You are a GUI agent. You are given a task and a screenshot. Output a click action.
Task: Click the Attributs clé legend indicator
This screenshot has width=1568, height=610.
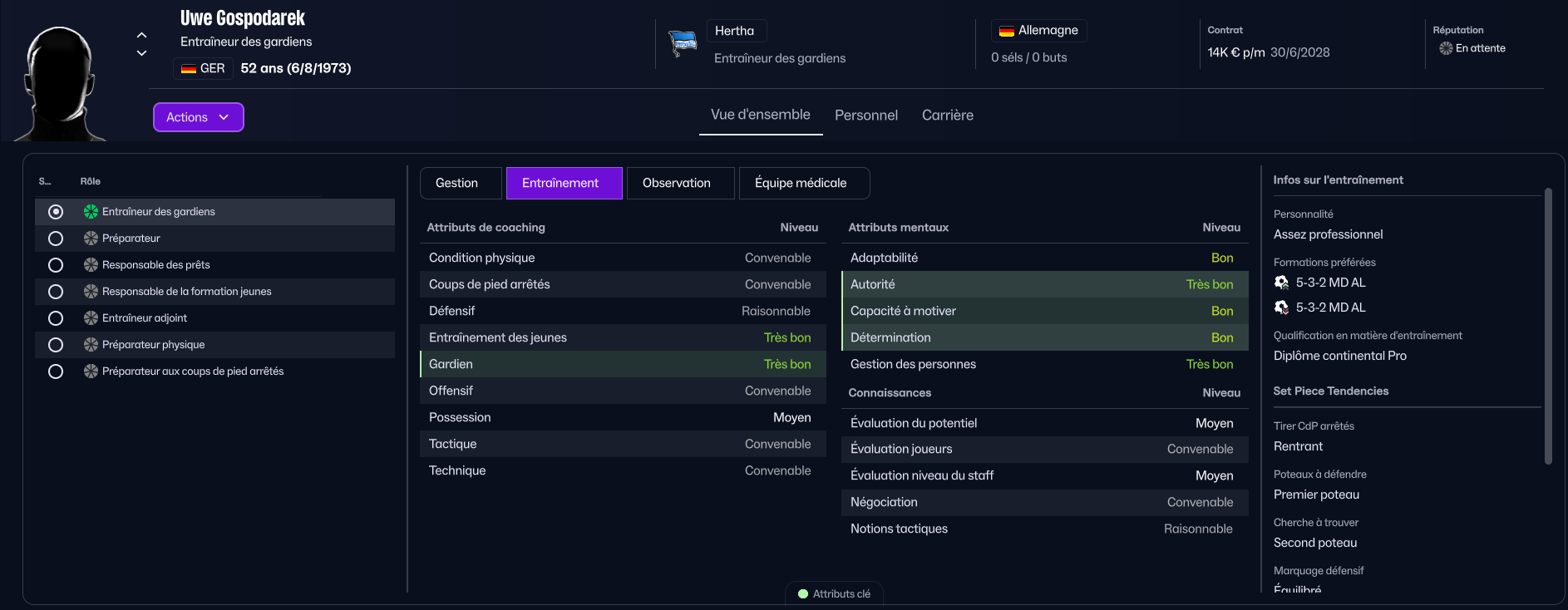[803, 594]
